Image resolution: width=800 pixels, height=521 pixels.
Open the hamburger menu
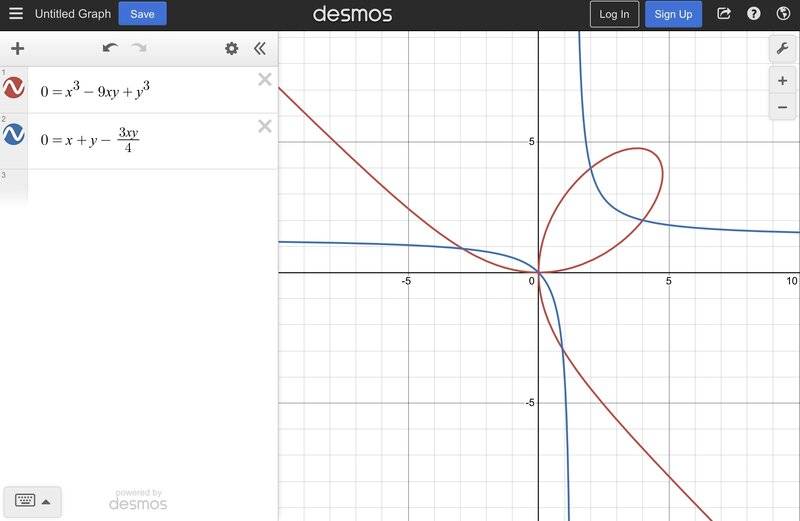point(16,13)
